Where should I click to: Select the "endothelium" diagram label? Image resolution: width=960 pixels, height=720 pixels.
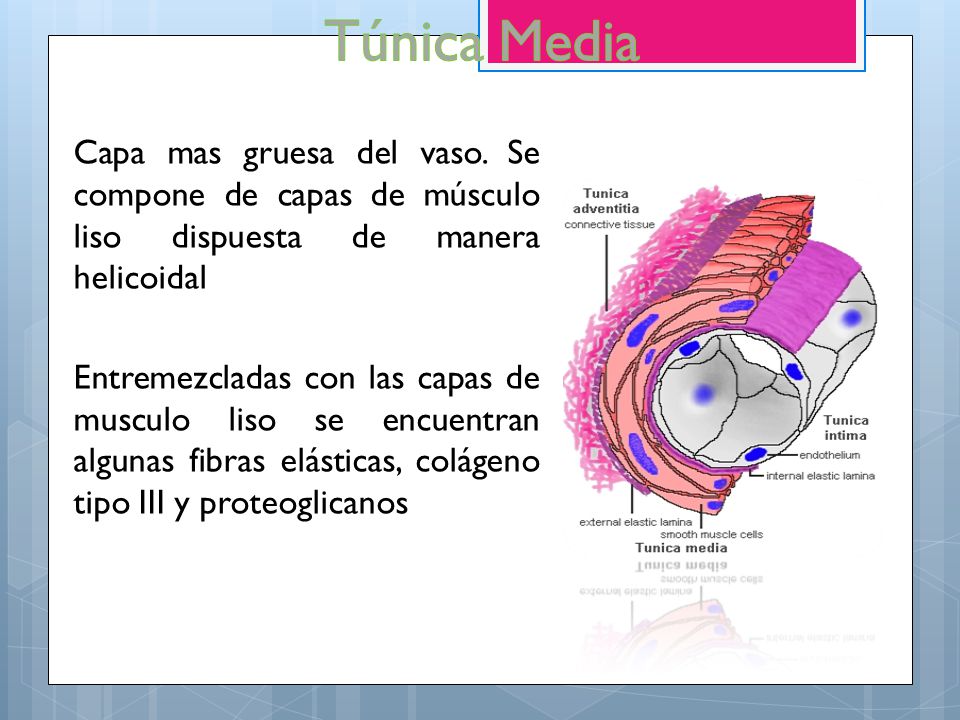[x=830, y=455]
